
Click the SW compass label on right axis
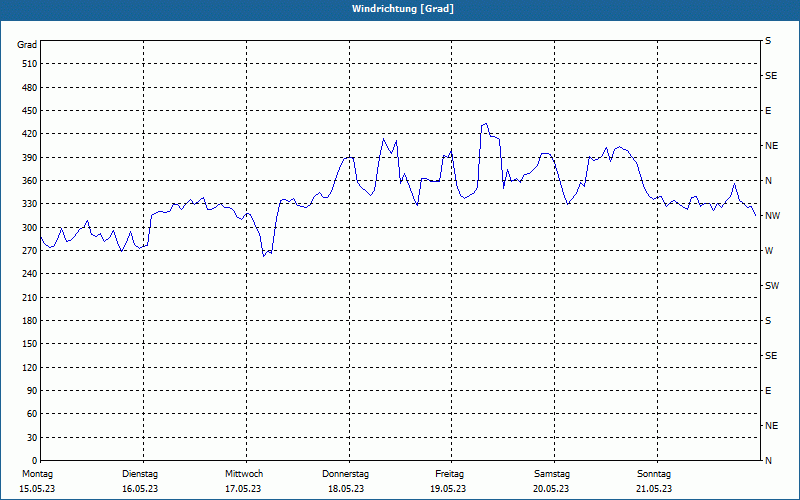point(772,286)
